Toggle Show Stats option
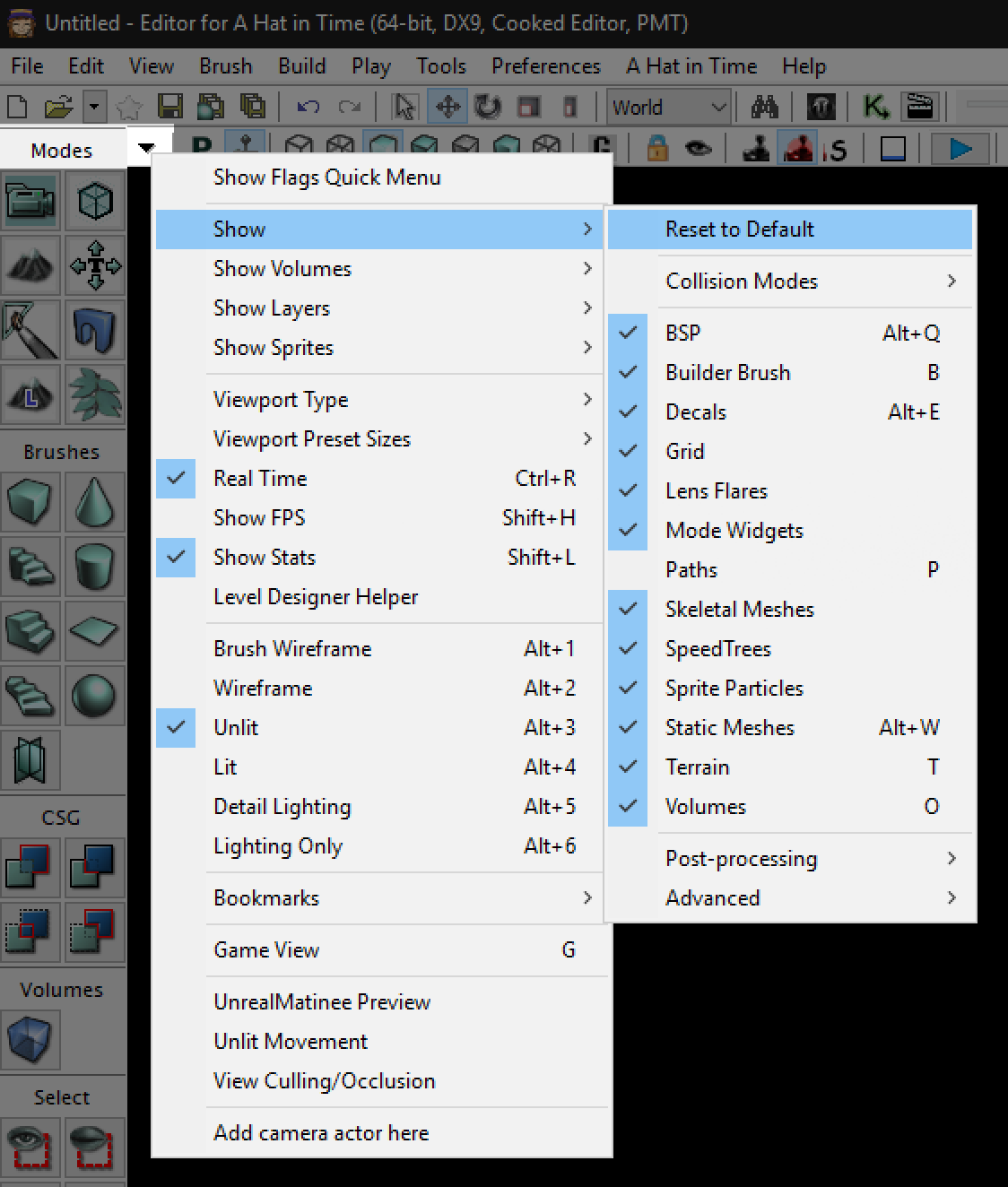Screen dimensions: 1008x1187 click(382, 557)
